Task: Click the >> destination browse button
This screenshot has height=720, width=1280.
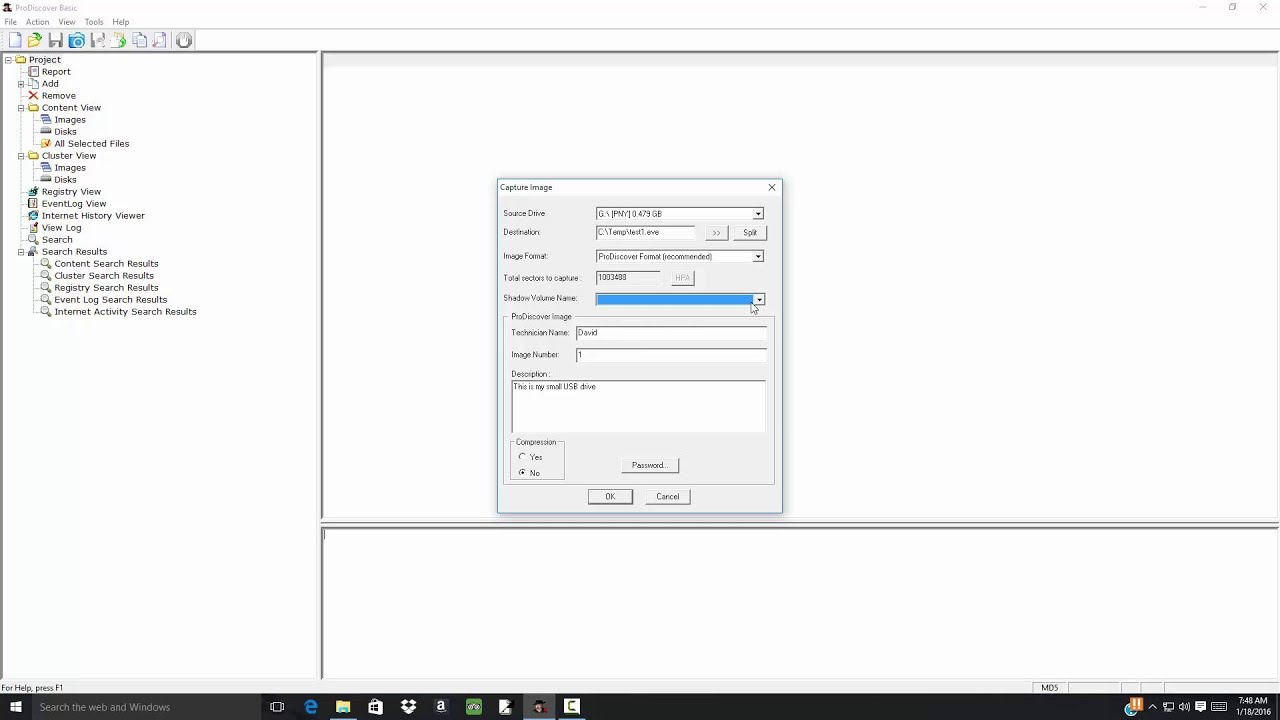Action: pyautogui.click(x=716, y=233)
